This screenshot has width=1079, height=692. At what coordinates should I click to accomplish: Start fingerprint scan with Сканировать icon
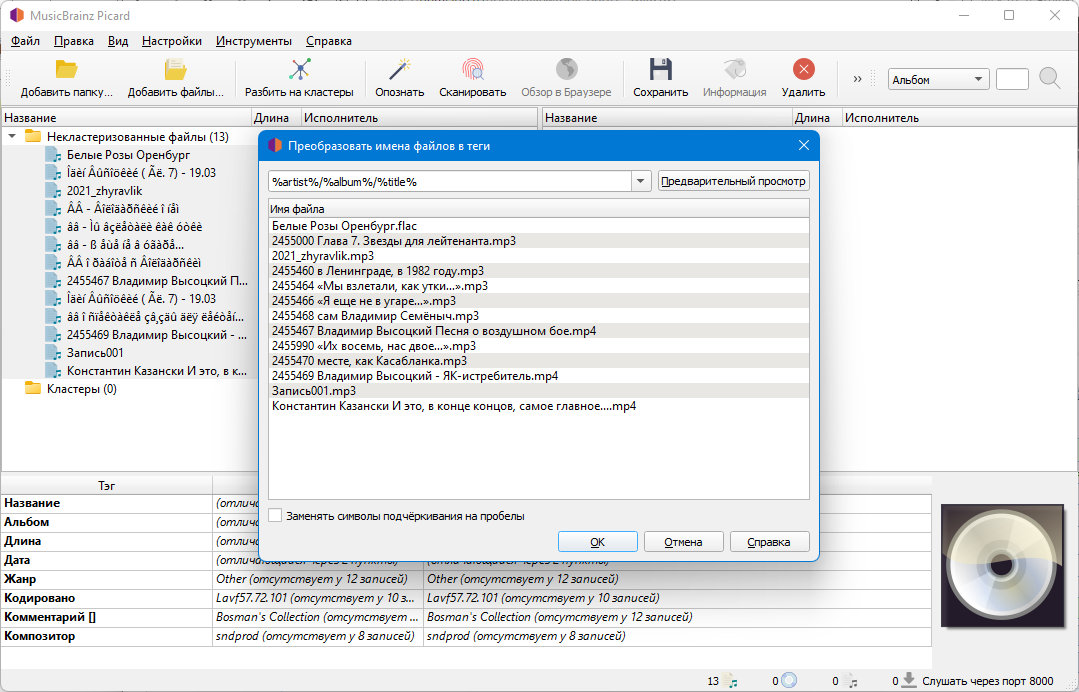(x=472, y=69)
